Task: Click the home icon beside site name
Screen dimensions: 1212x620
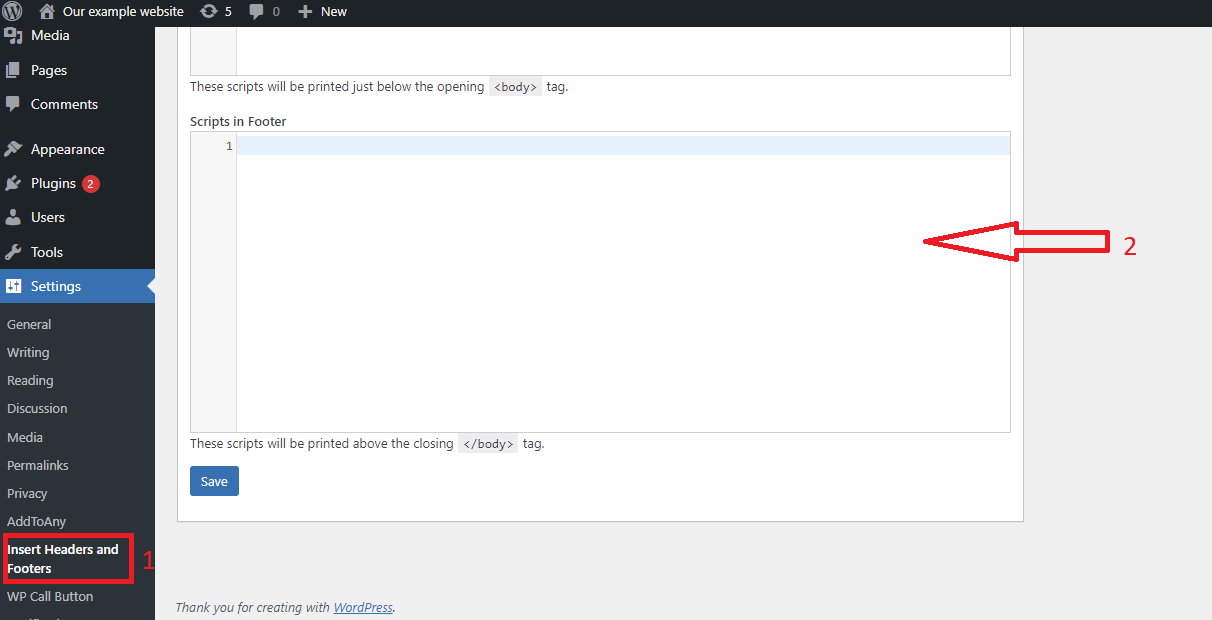Action: [47, 11]
